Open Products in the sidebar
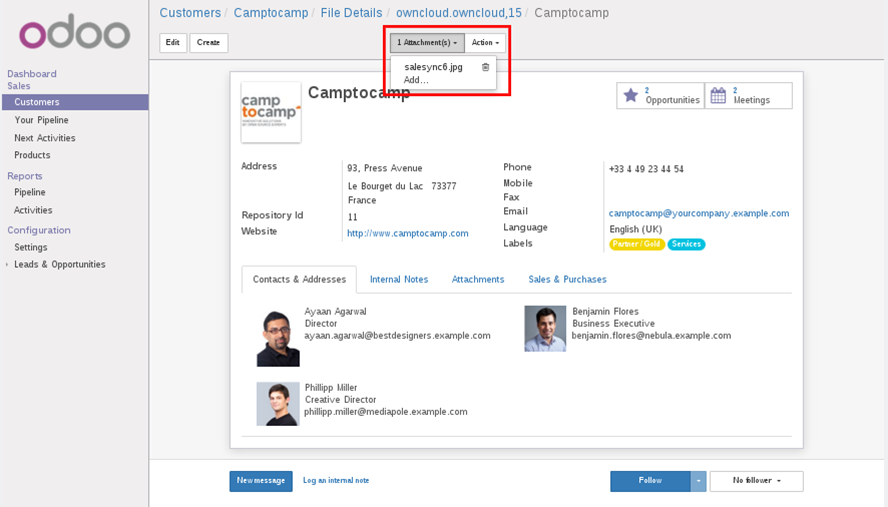The width and height of the screenshot is (888, 507). point(32,155)
